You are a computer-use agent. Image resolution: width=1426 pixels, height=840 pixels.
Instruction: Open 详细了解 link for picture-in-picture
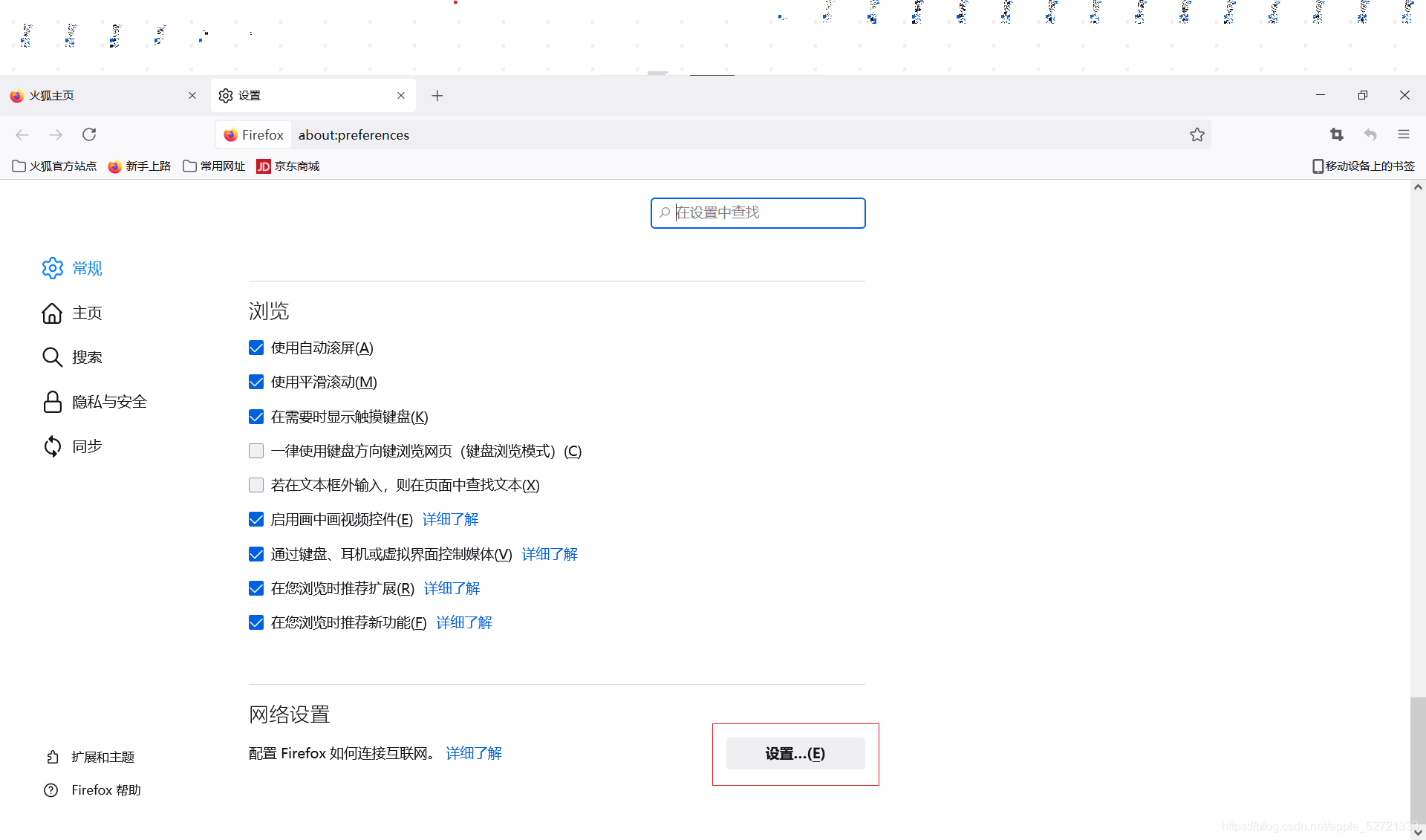(450, 519)
